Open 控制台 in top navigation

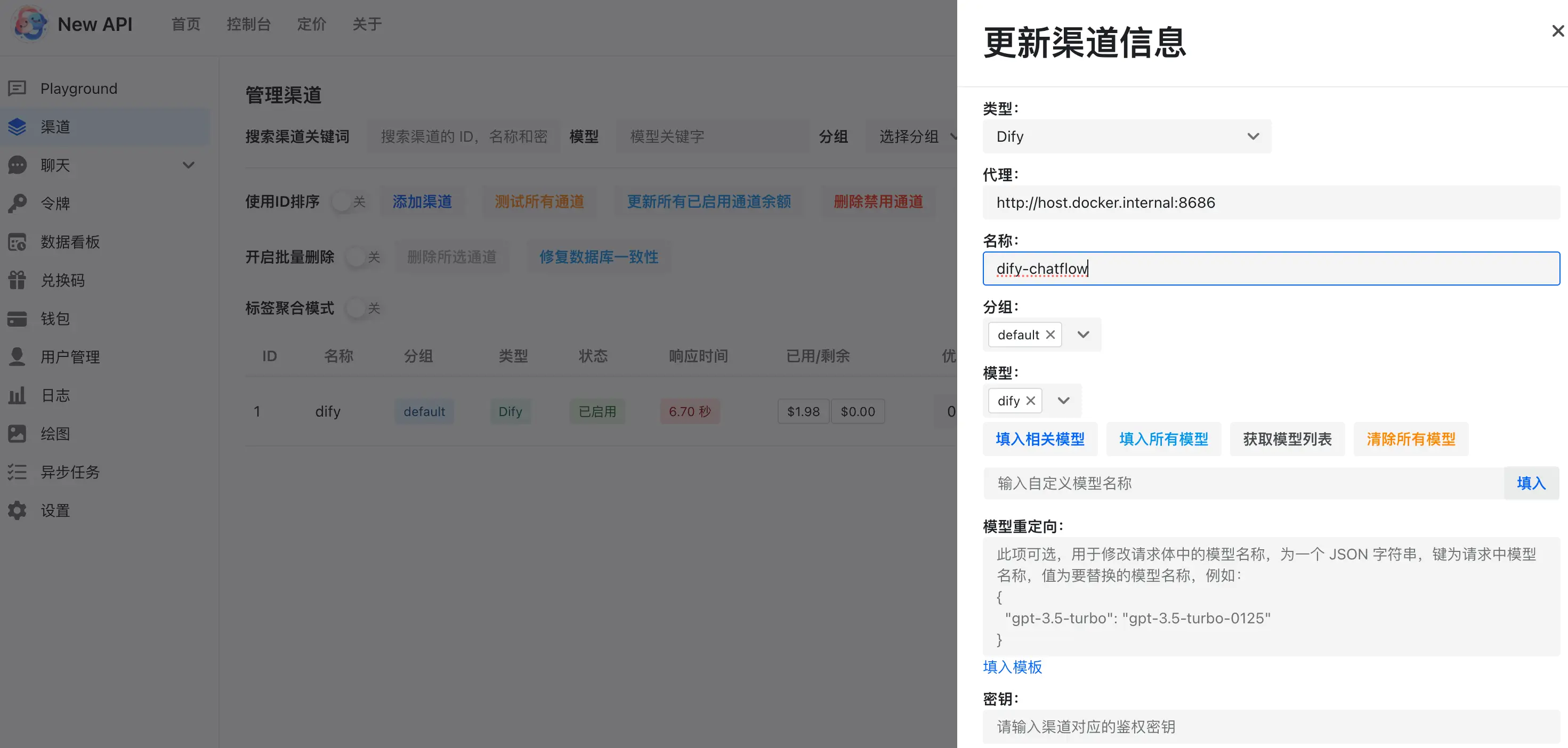pyautogui.click(x=248, y=25)
